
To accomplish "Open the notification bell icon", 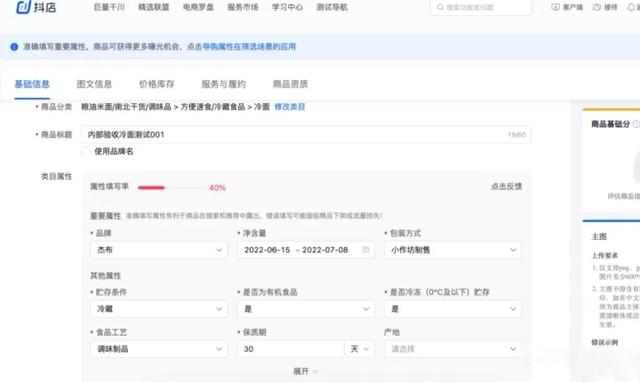I will (631, 7).
